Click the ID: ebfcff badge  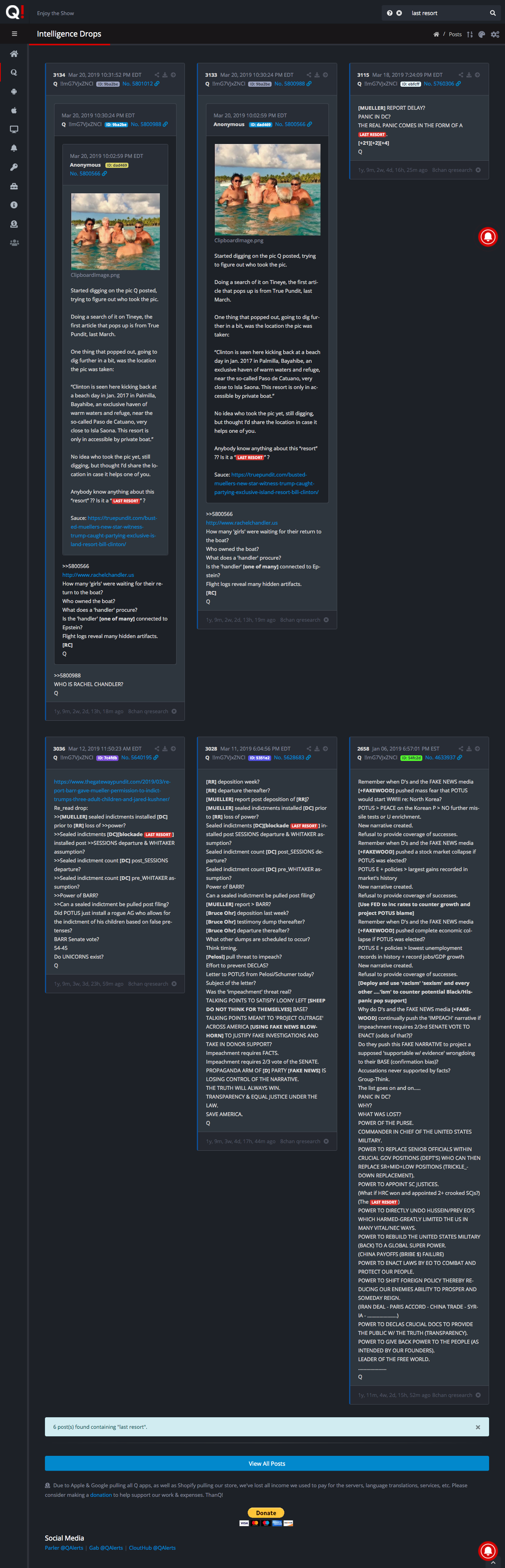[x=411, y=84]
